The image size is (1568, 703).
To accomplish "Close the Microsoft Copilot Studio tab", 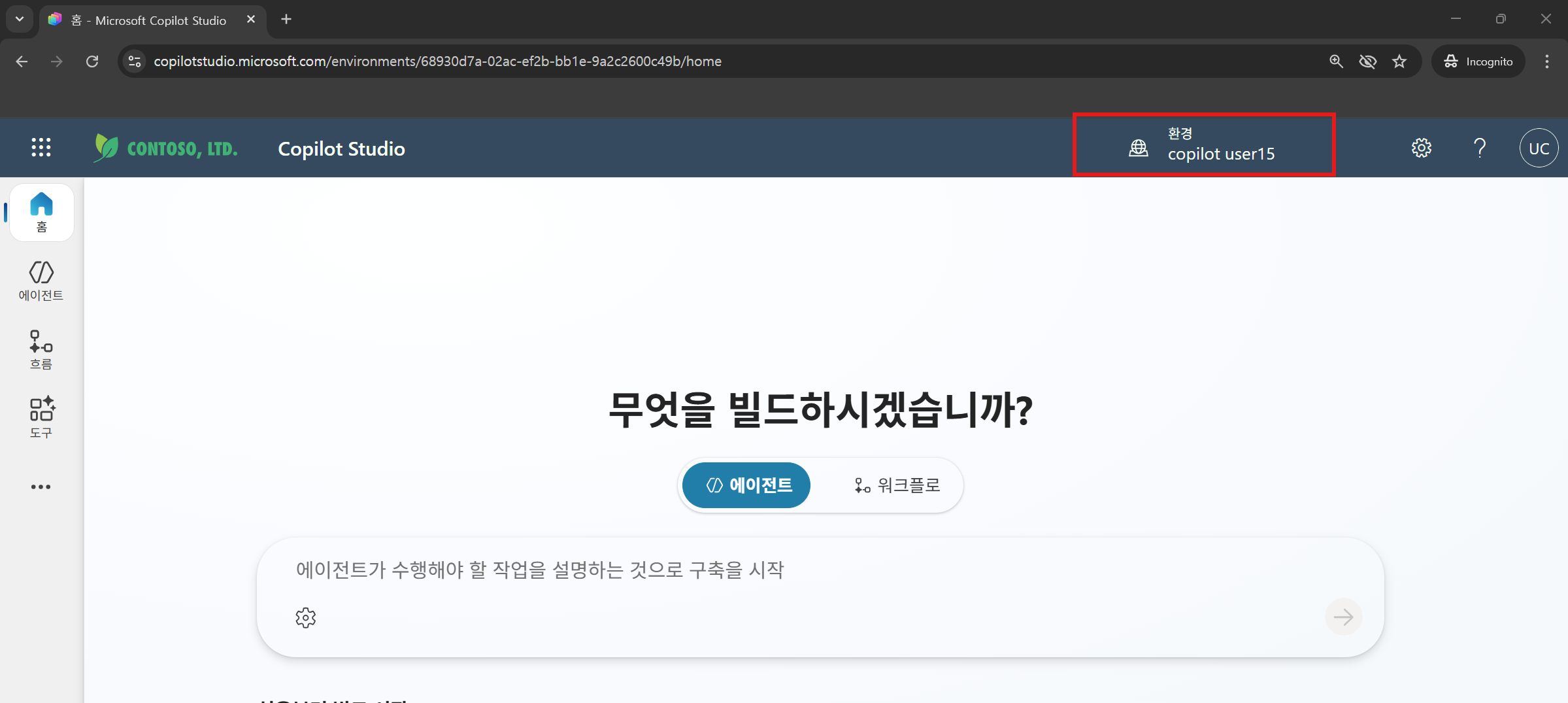I will tap(250, 20).
